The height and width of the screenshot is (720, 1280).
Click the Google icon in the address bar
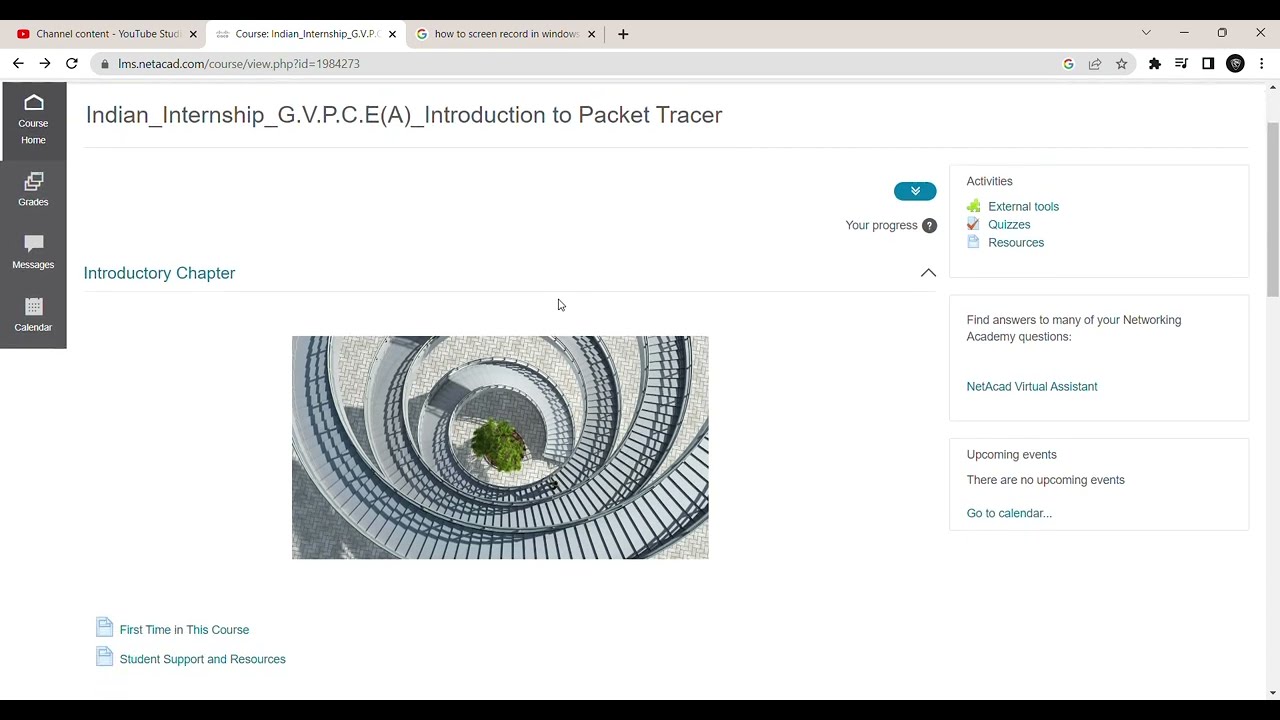(x=1068, y=64)
